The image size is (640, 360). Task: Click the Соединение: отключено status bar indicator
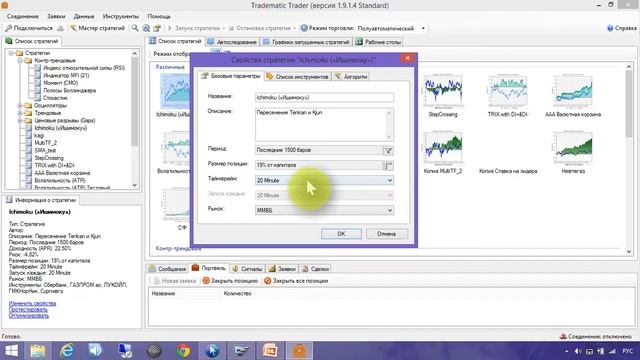596,336
